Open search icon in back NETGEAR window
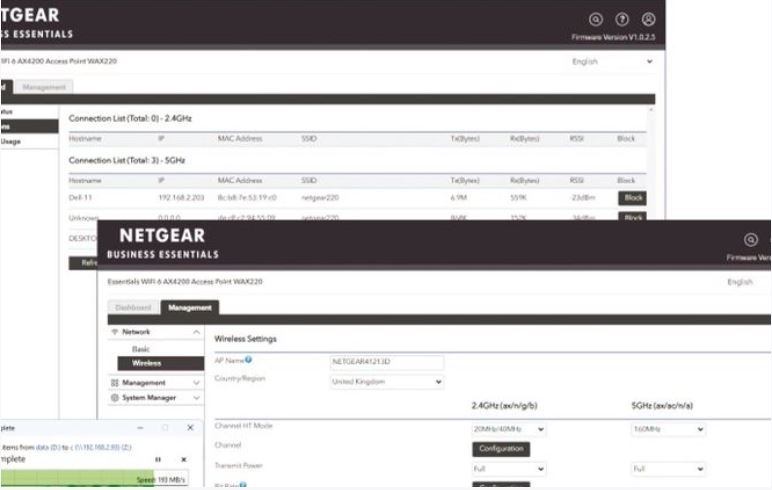The image size is (772, 490). coord(596,19)
